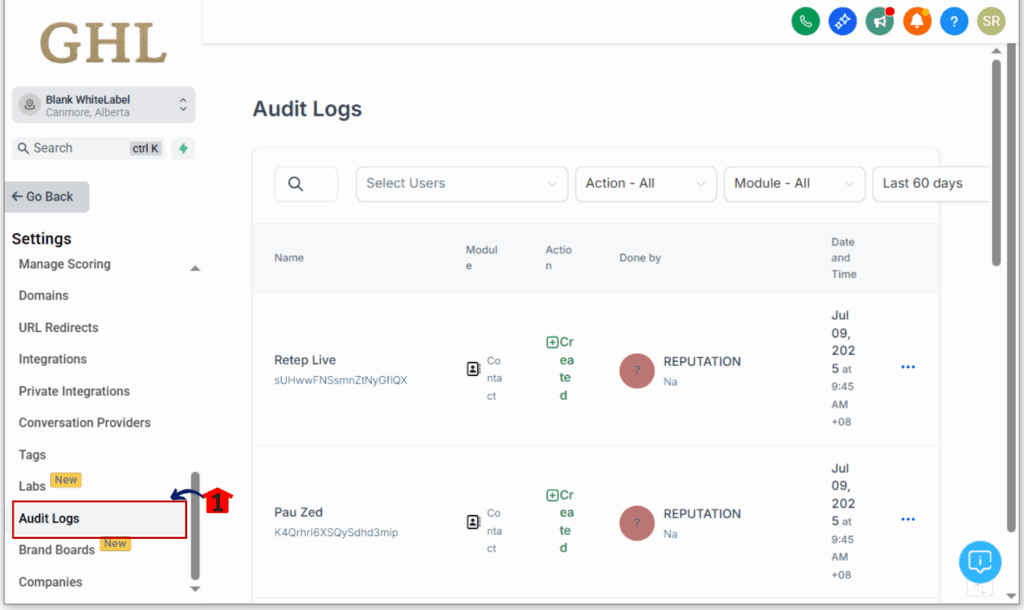Open the blue AI sparkle icon

[x=843, y=21]
